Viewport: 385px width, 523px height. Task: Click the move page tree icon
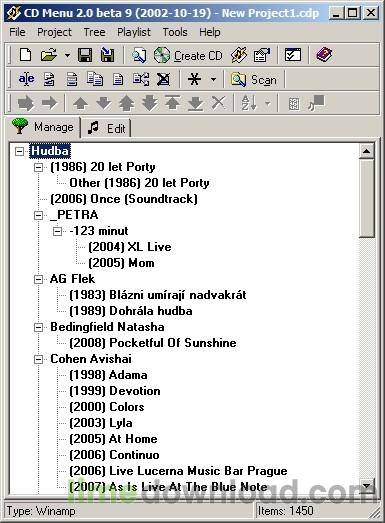pyautogui.click(x=140, y=79)
